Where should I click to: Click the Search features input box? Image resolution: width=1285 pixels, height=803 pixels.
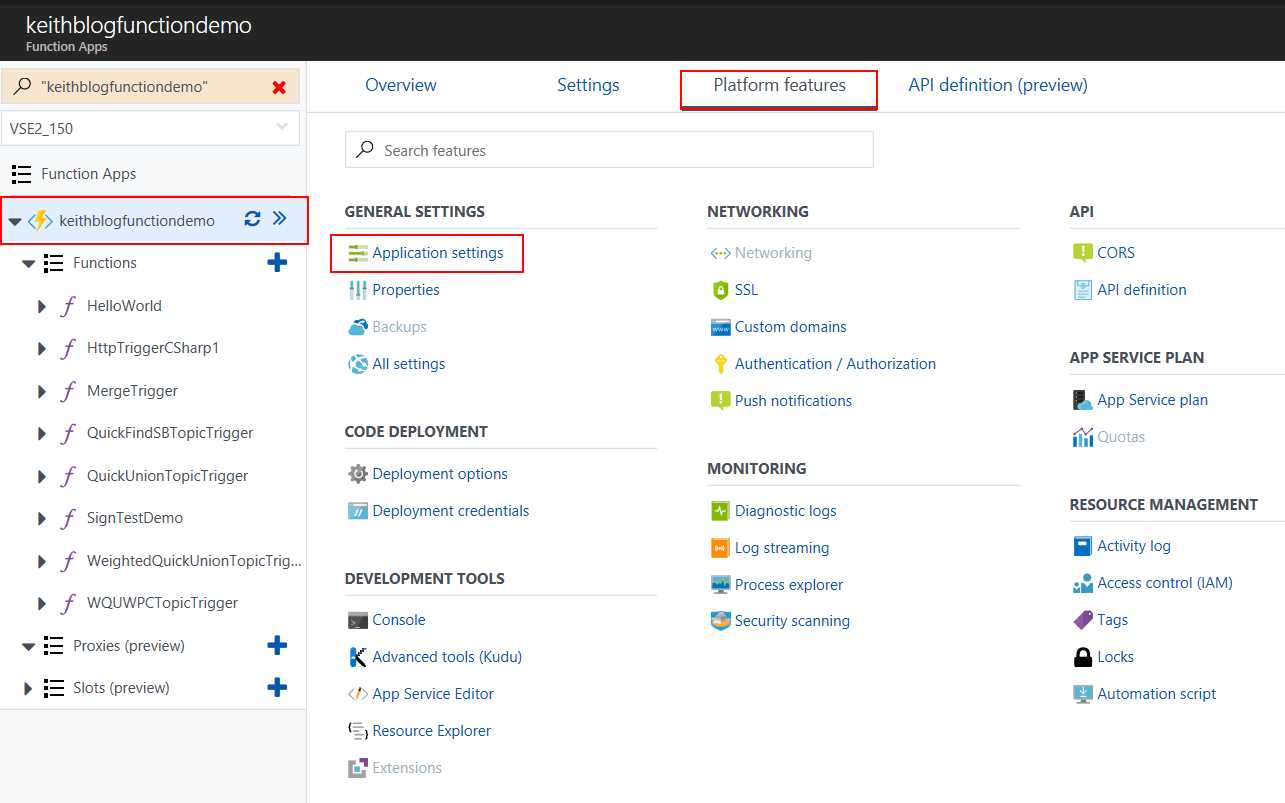click(620, 150)
